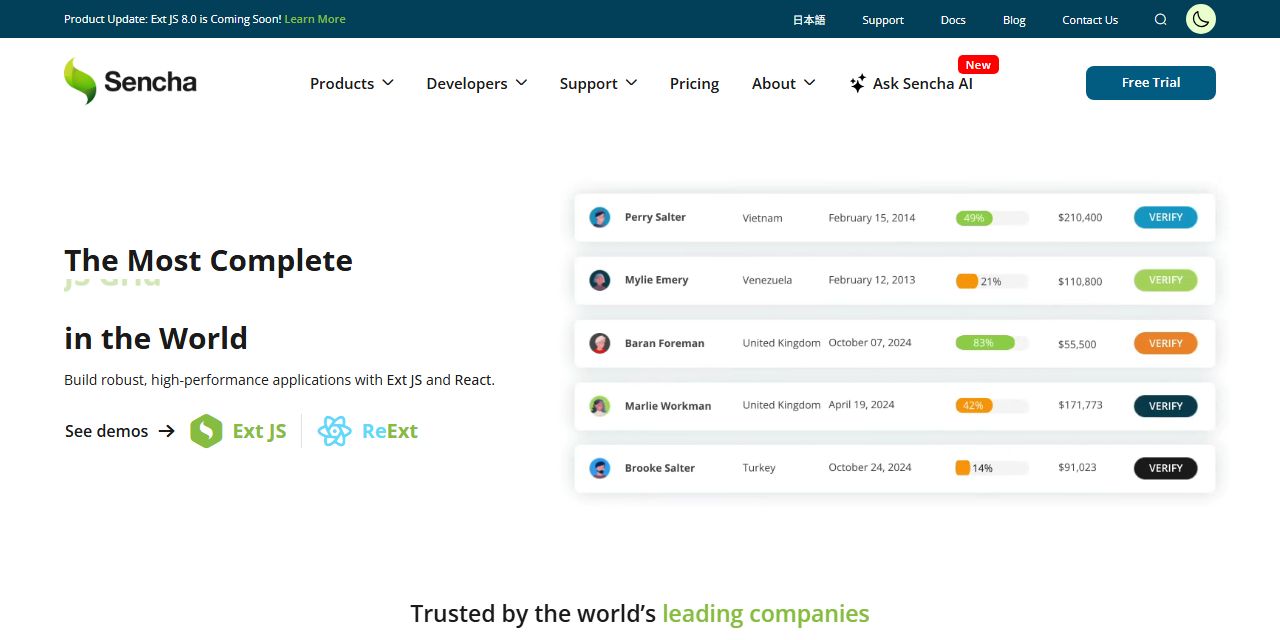Click the Sencha leaf logo

tap(80, 81)
